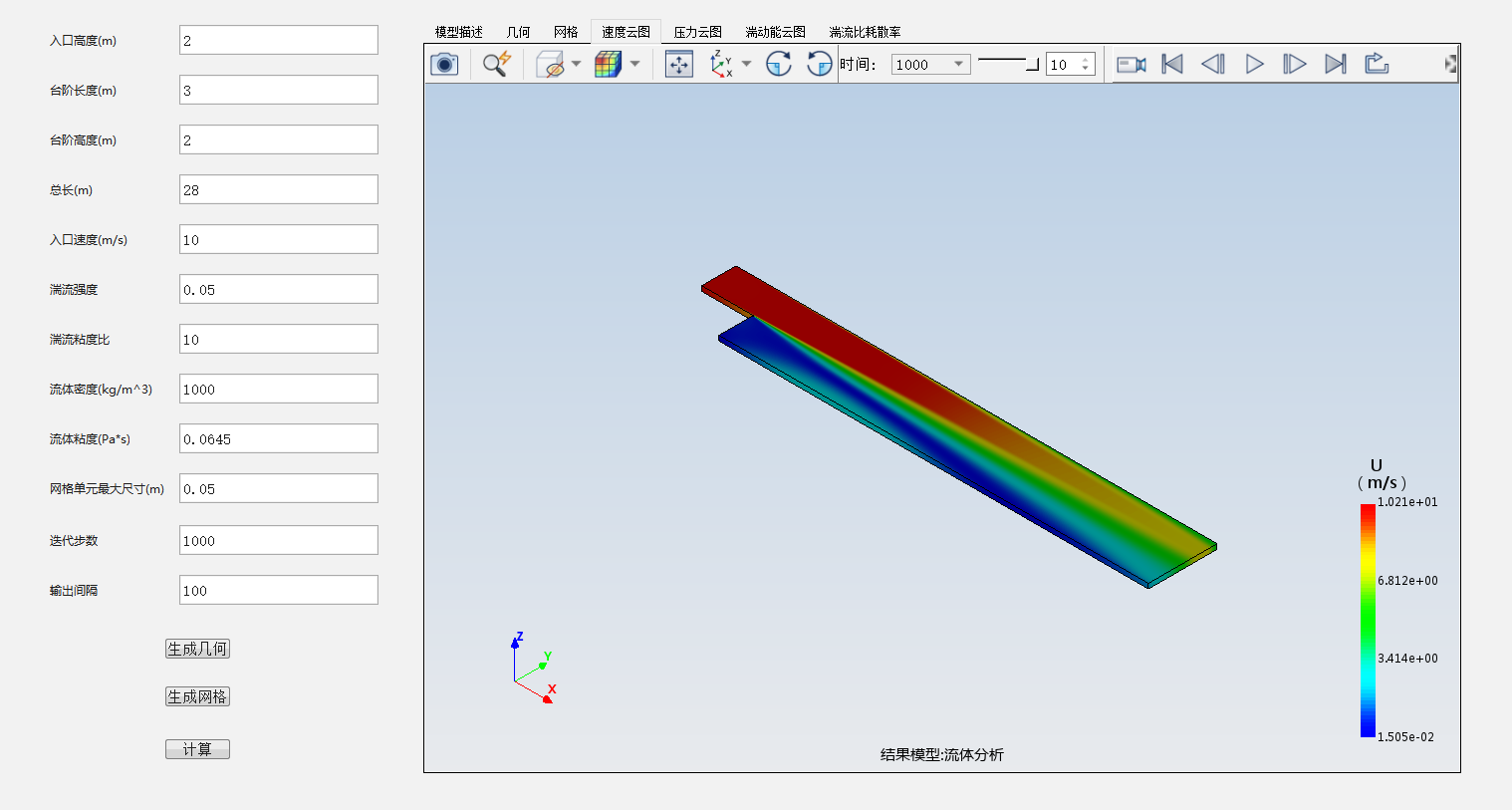The width and height of the screenshot is (1512, 810).
Task: Select the 速度云图 tab
Action: 626,32
